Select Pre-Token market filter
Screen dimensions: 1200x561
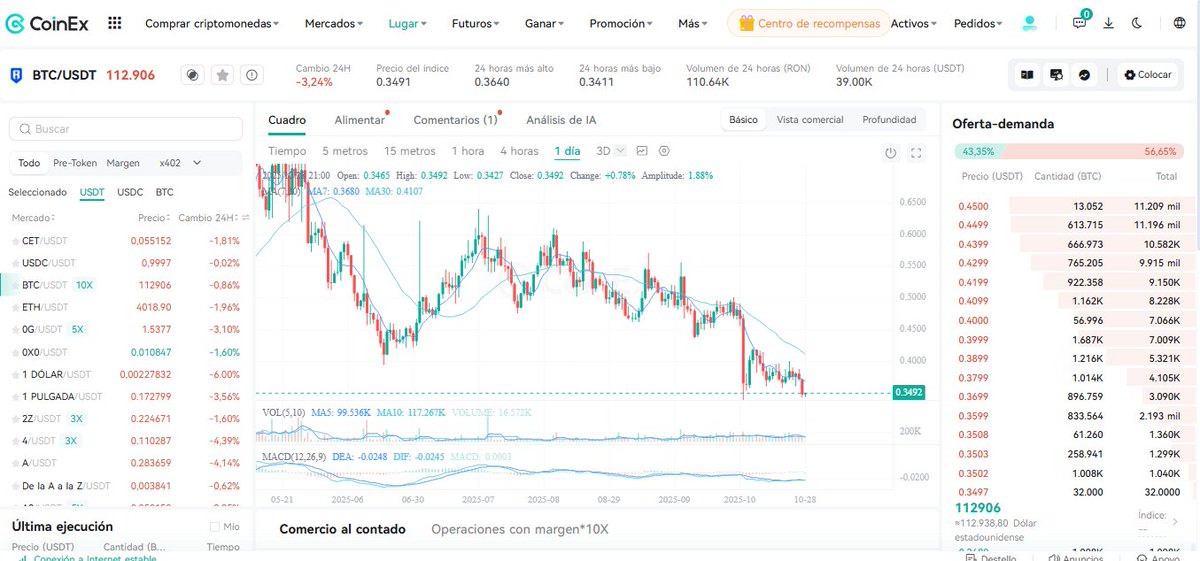[75, 163]
